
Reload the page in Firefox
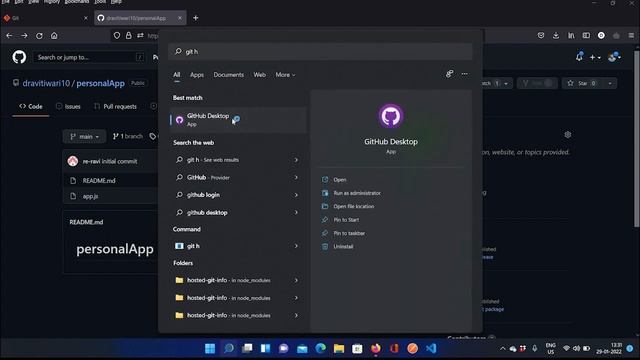tap(39, 36)
